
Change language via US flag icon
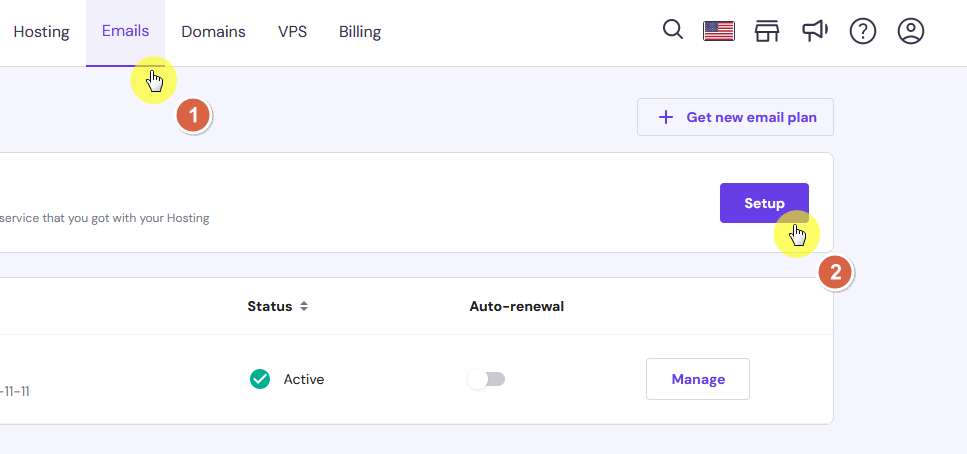click(718, 31)
